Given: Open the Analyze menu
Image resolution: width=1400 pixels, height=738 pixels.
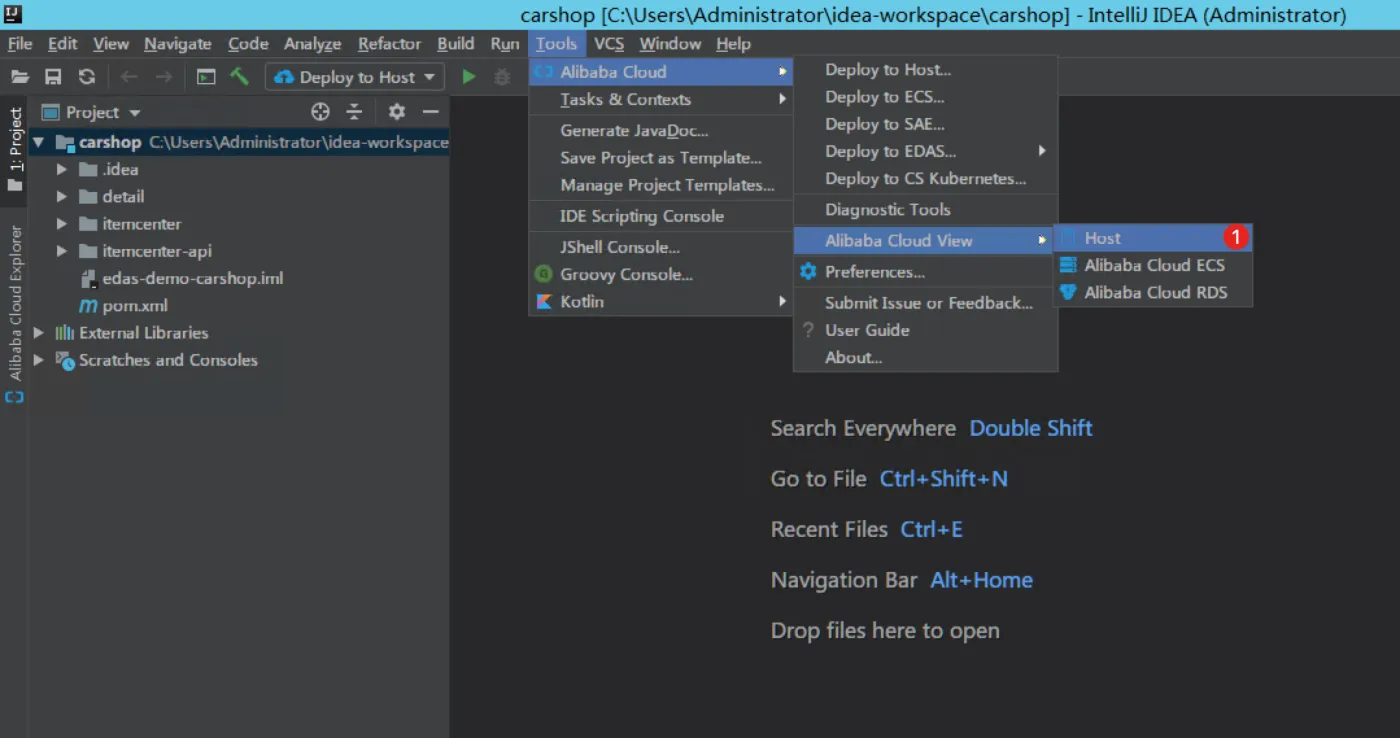Looking at the screenshot, I should point(313,44).
